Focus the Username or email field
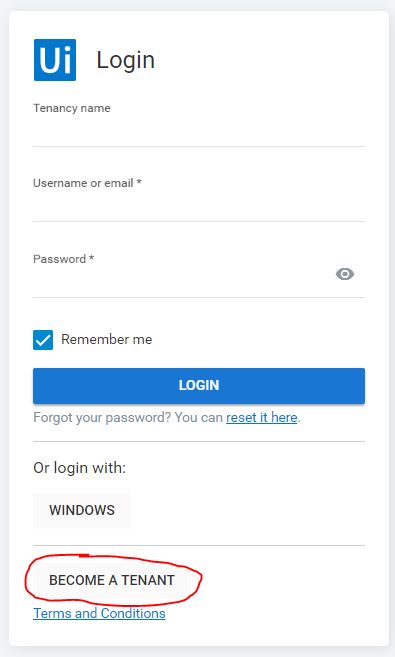Screen dimensions: 395x657 pyautogui.click(x=199, y=208)
